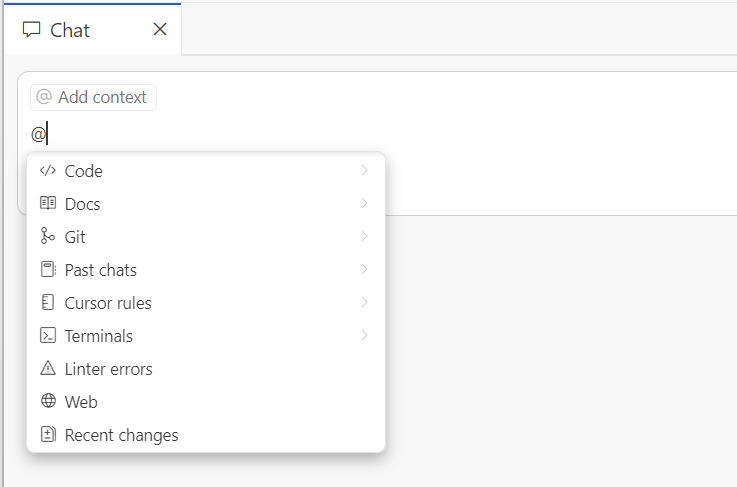Close the Chat tab
Image resolution: width=737 pixels, height=487 pixels.
pyautogui.click(x=160, y=30)
